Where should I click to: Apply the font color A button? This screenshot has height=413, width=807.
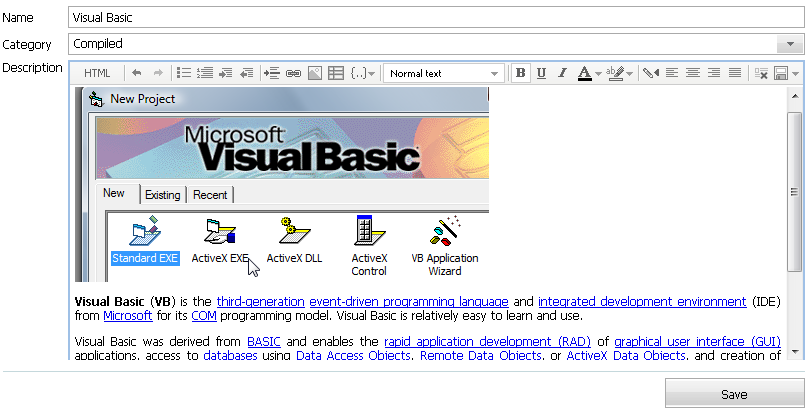[x=584, y=73]
